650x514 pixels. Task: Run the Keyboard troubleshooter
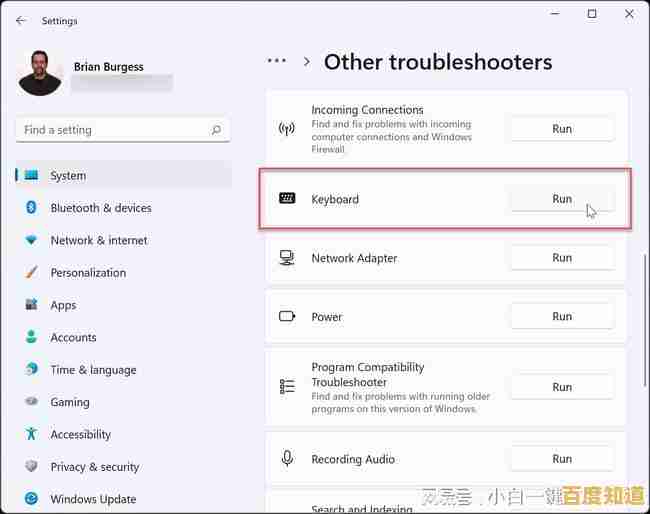click(x=562, y=199)
